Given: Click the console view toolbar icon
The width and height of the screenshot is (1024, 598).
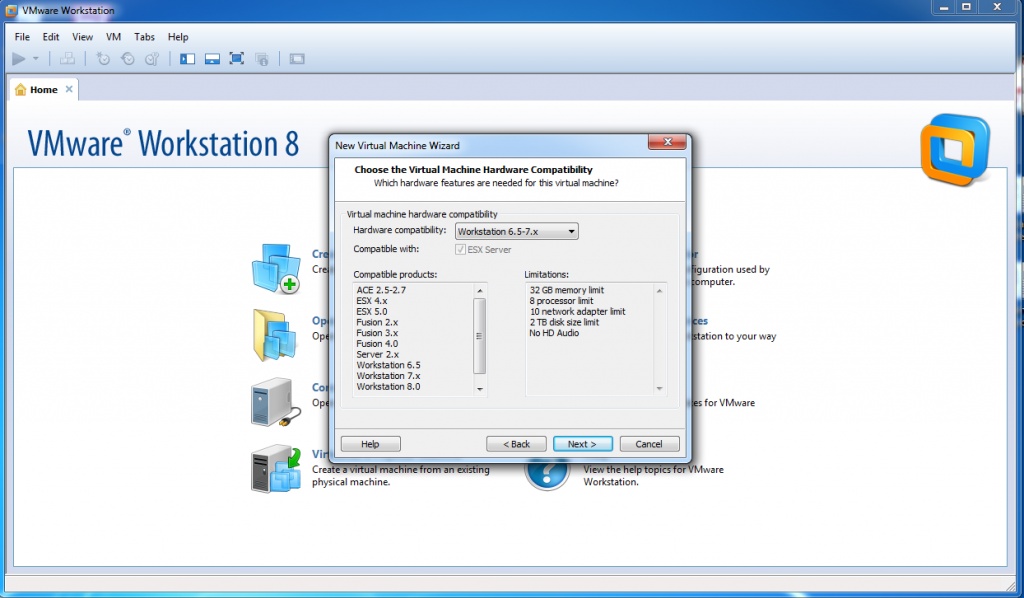Looking at the screenshot, I should [x=297, y=59].
